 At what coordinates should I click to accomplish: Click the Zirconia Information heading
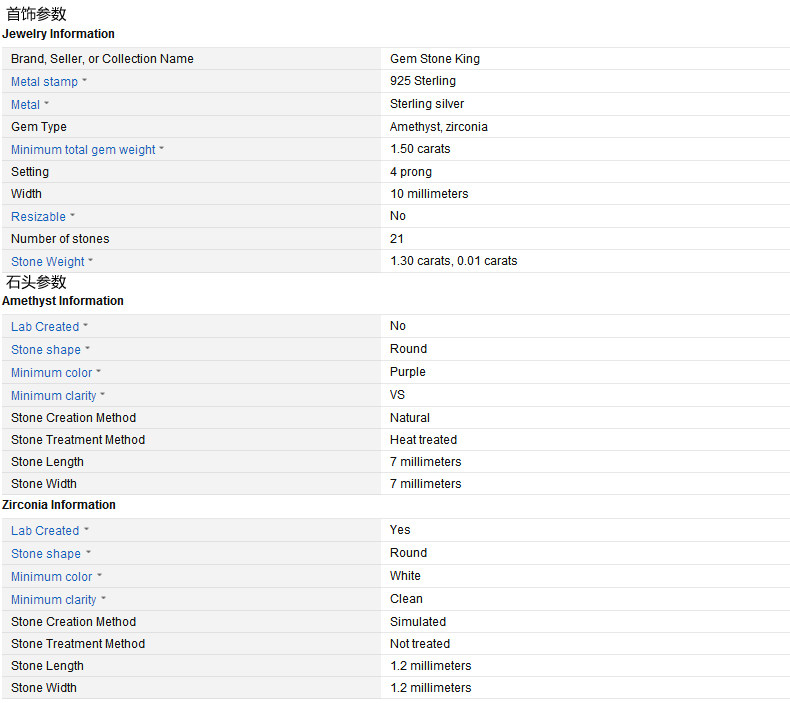pyautogui.click(x=59, y=505)
